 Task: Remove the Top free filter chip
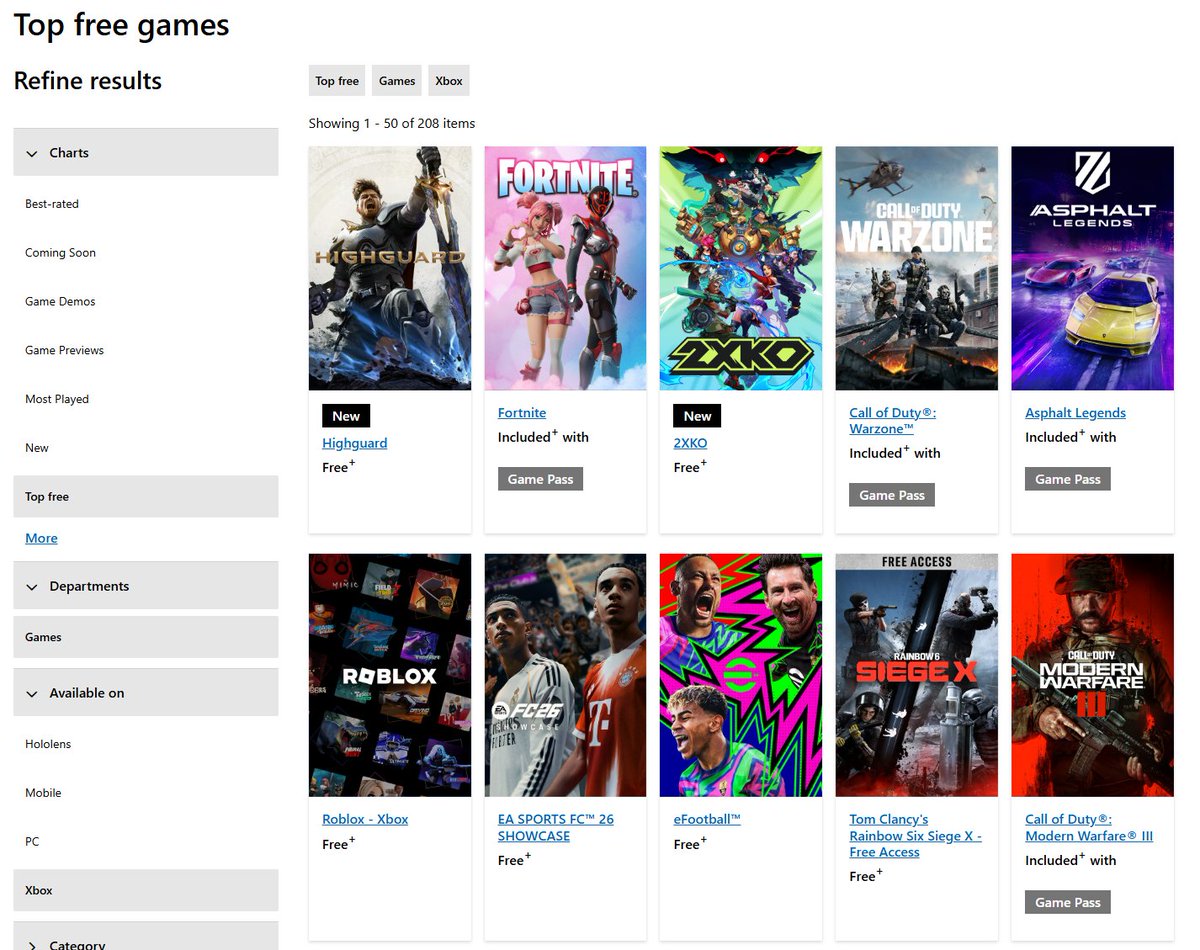click(337, 81)
